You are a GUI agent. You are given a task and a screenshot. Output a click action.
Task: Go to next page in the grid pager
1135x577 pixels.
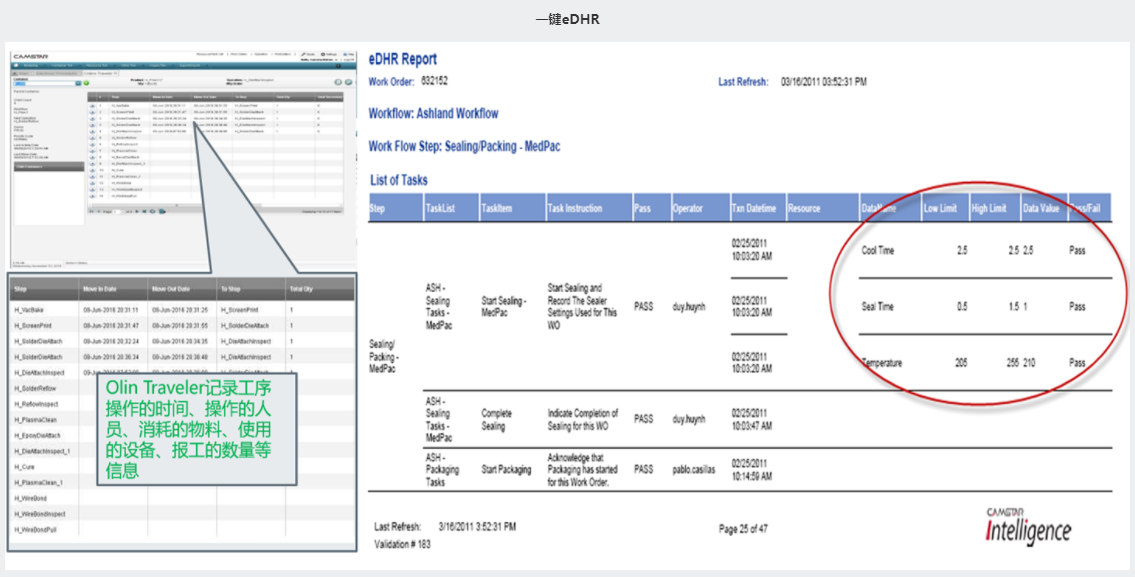click(137, 211)
